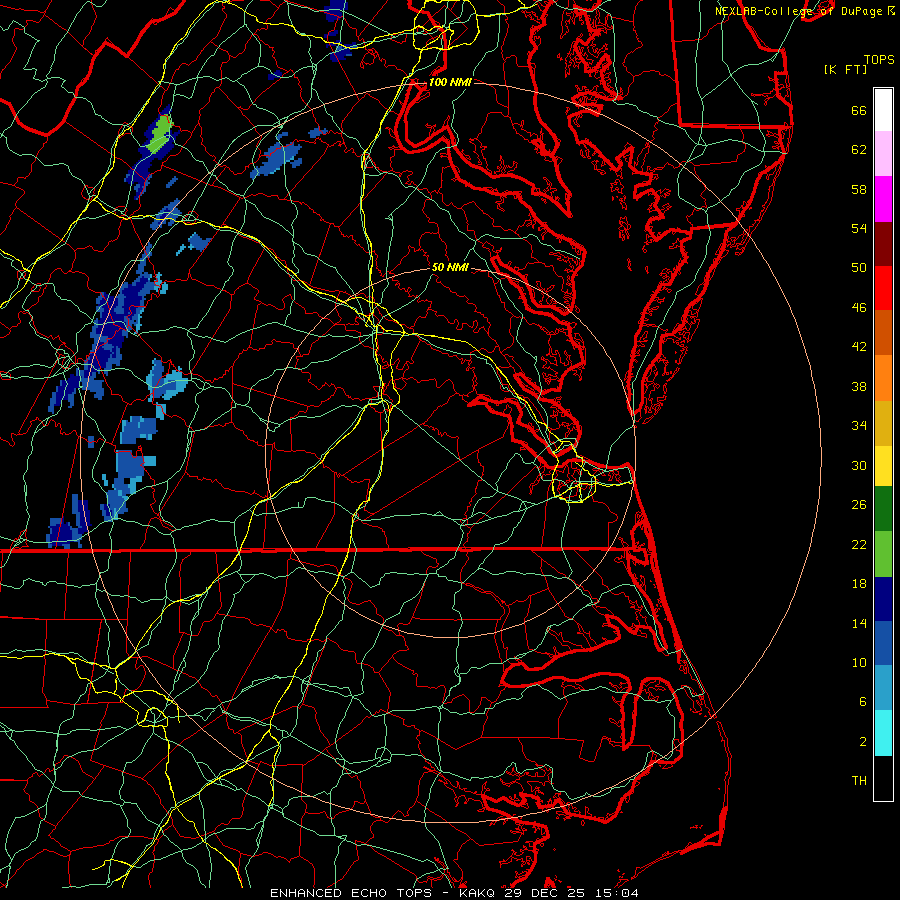Click the legend value 22
900x900 pixels.
point(859,544)
